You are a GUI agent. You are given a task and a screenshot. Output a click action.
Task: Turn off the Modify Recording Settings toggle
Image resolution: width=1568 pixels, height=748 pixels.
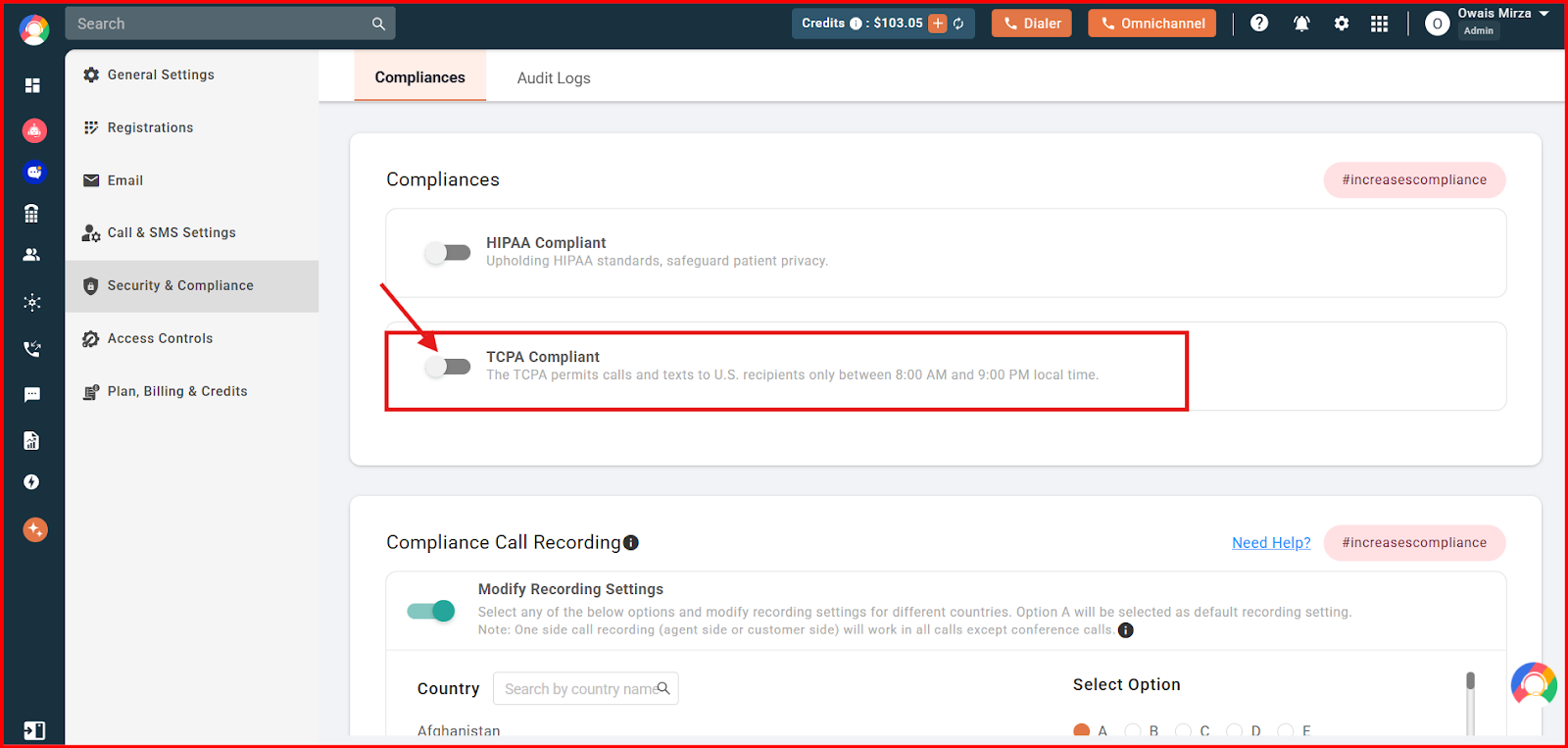(x=431, y=611)
